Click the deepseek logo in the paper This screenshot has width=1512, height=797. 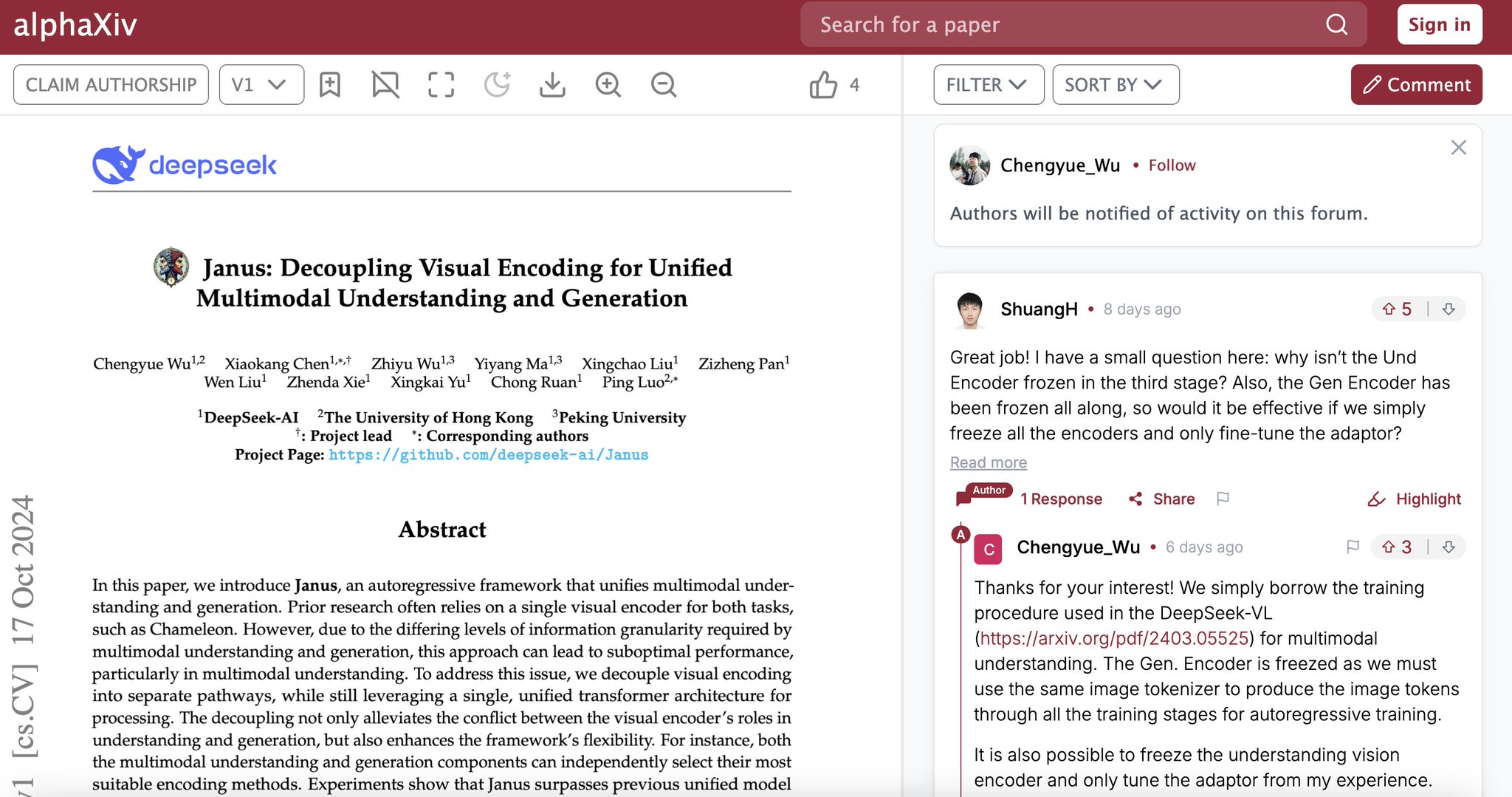(x=185, y=164)
